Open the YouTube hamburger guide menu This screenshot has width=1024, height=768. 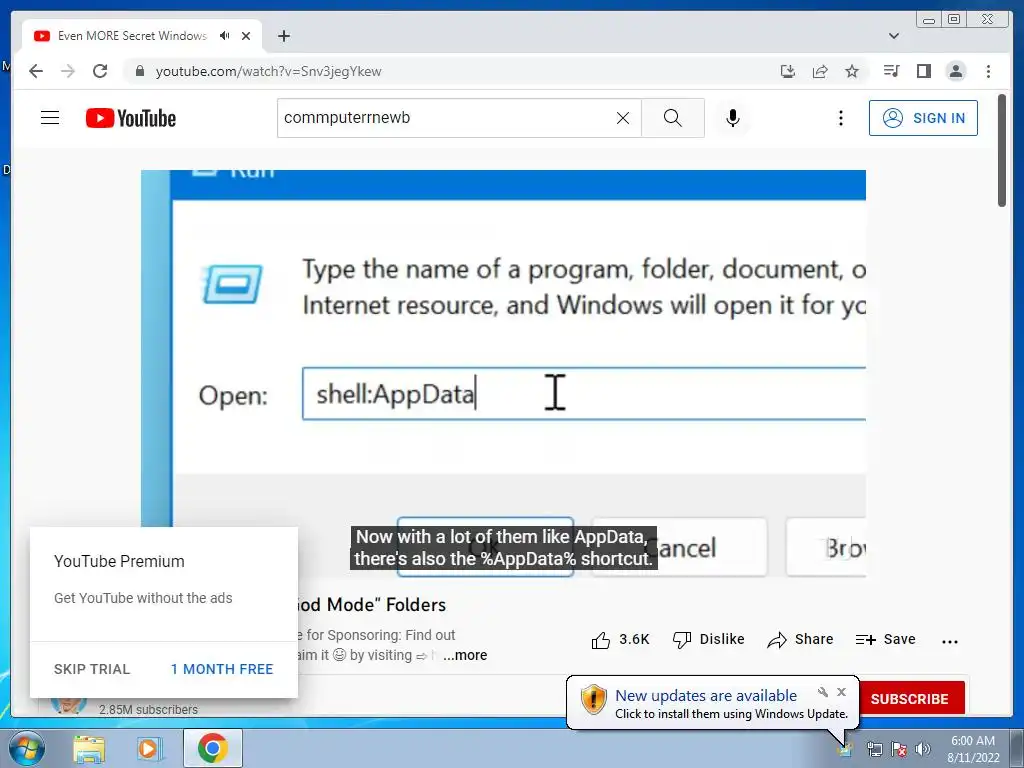pyautogui.click(x=50, y=118)
